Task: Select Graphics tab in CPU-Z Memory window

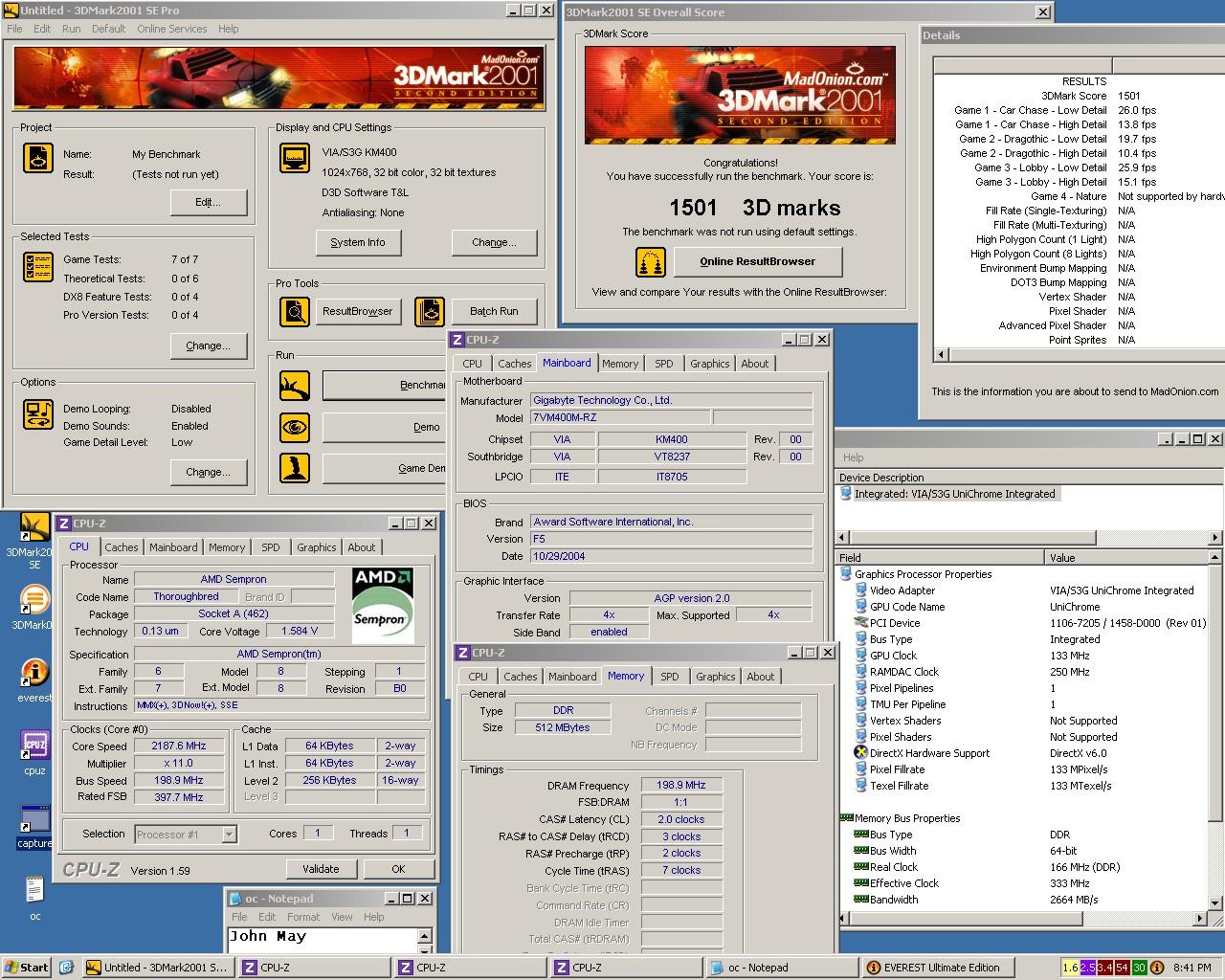Action: coord(716,677)
